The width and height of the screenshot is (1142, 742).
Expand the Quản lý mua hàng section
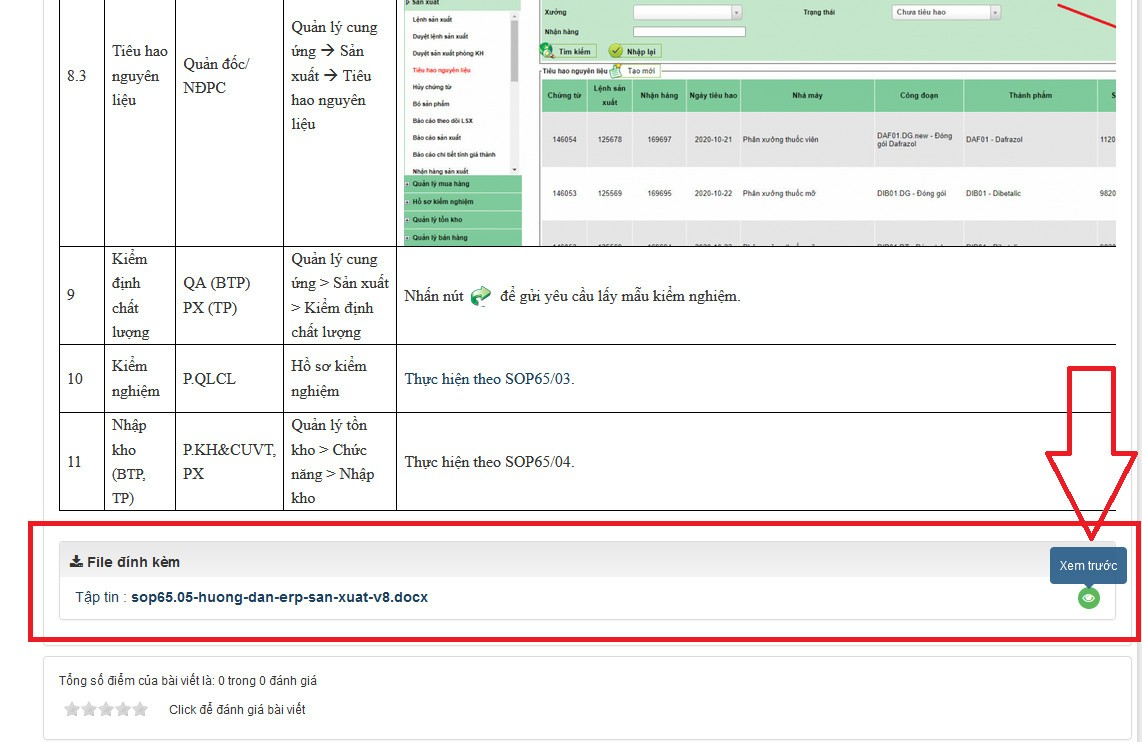(441, 184)
